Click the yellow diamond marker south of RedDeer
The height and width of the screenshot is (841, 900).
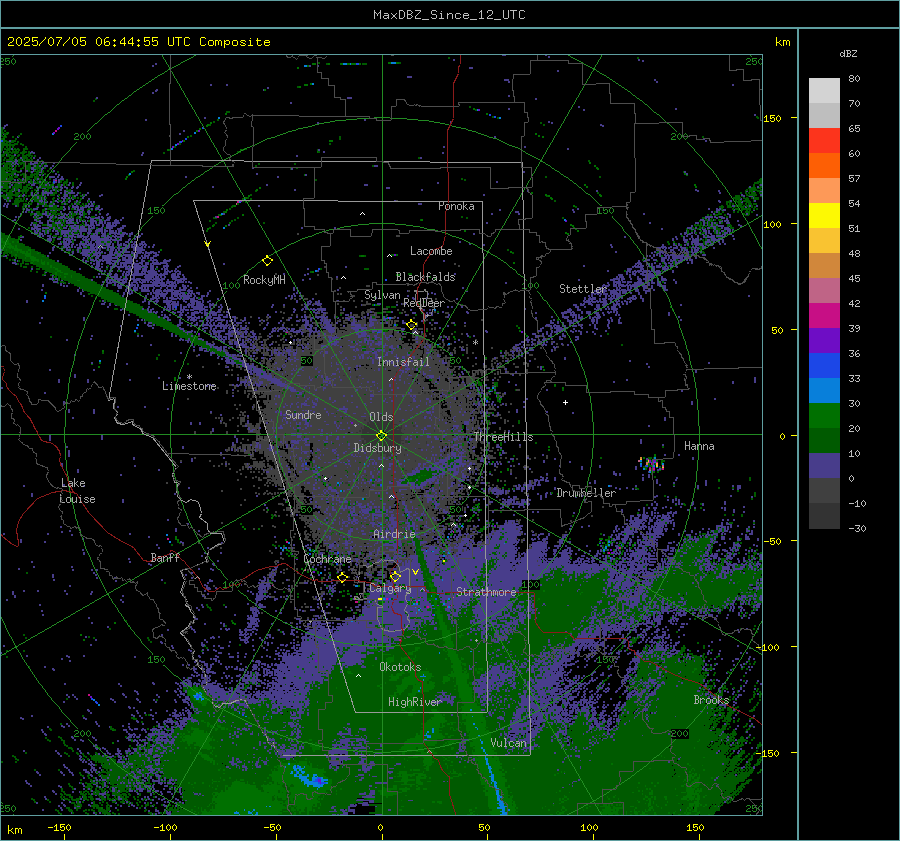pos(411,325)
